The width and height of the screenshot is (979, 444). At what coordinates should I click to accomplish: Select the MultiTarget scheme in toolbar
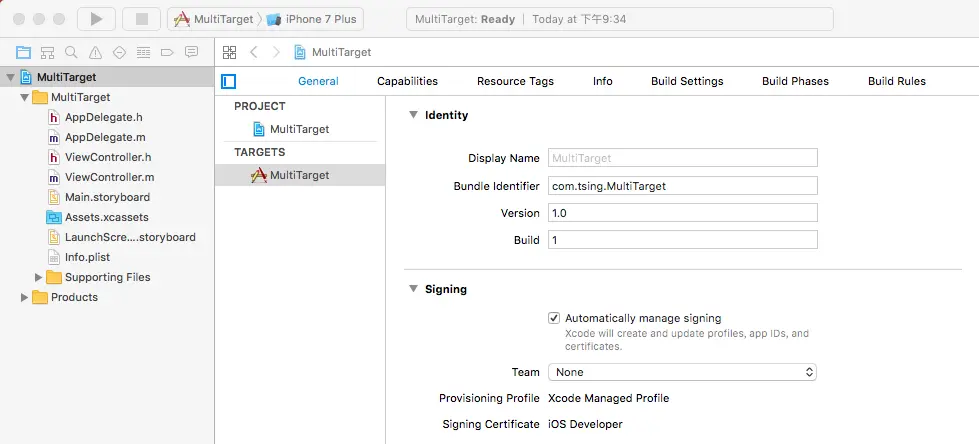click(x=214, y=19)
